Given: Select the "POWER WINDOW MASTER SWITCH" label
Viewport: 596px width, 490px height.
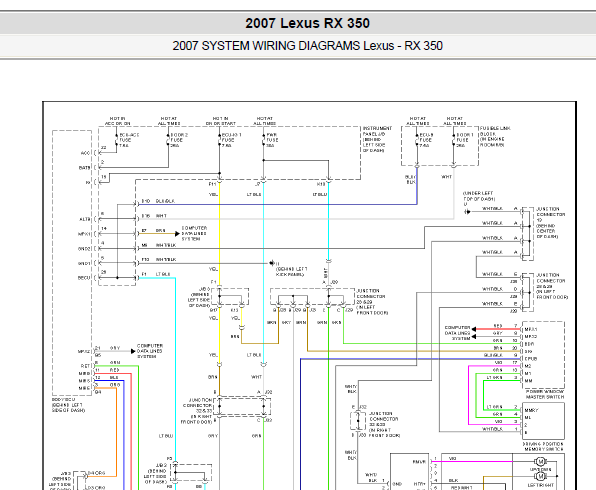Looking at the screenshot, I should [545, 394].
